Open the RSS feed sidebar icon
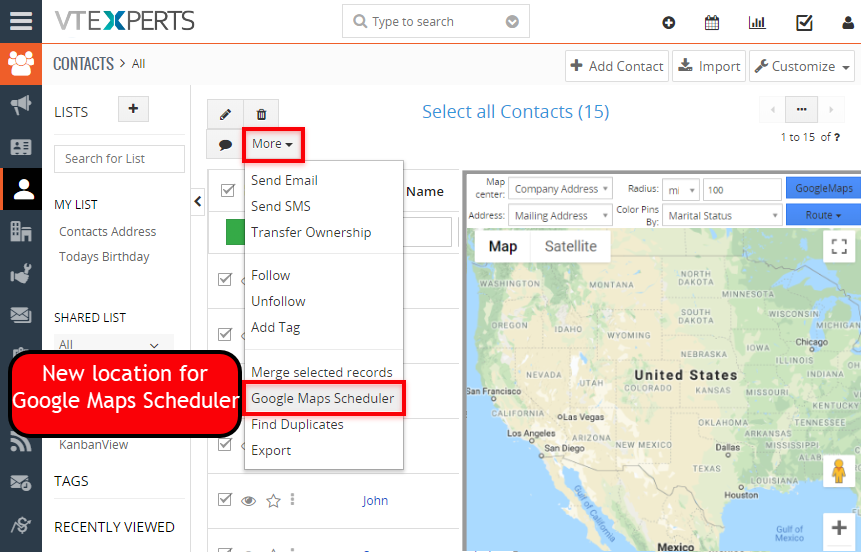This screenshot has height=552, width=861. pos(21,442)
